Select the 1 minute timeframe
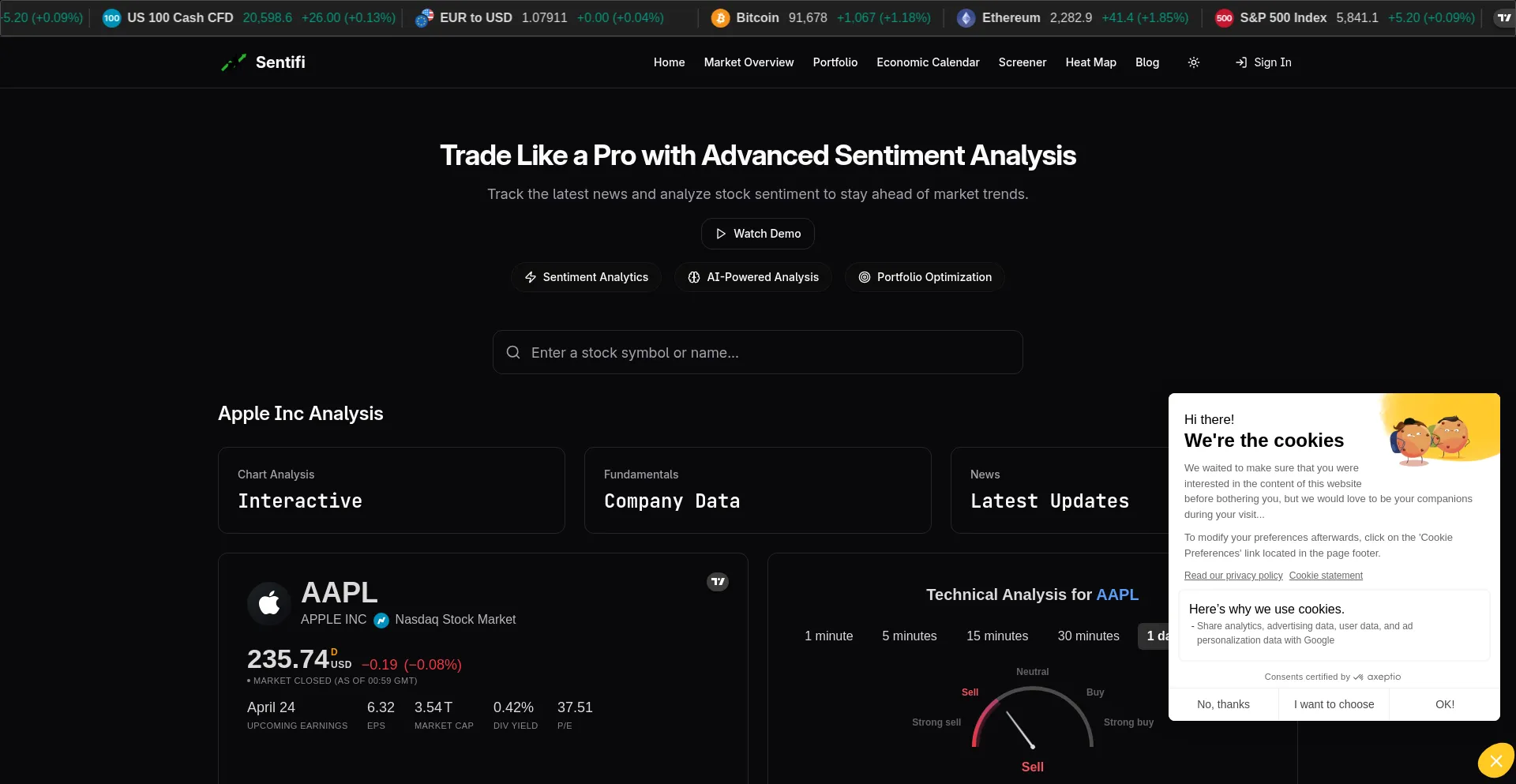Image resolution: width=1516 pixels, height=784 pixels. (828, 636)
